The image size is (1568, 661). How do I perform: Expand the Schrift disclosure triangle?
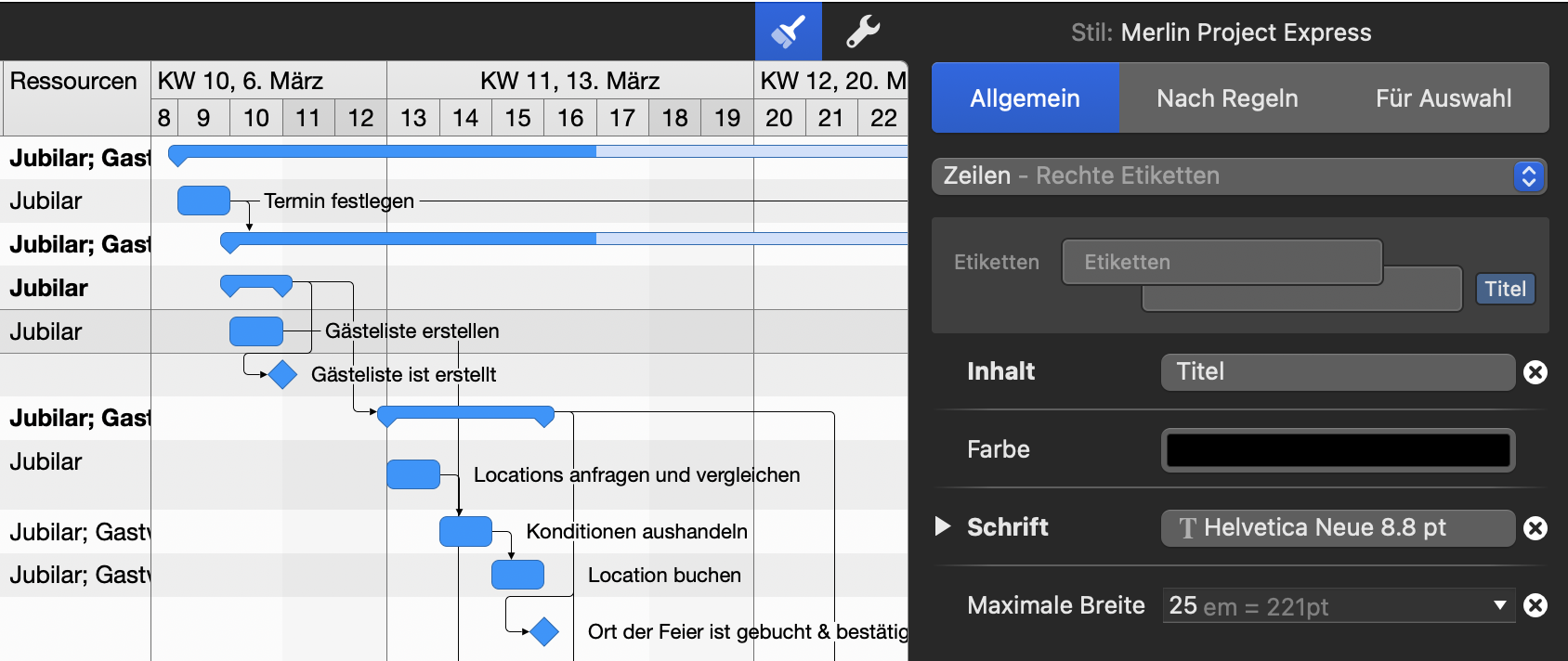click(x=943, y=526)
